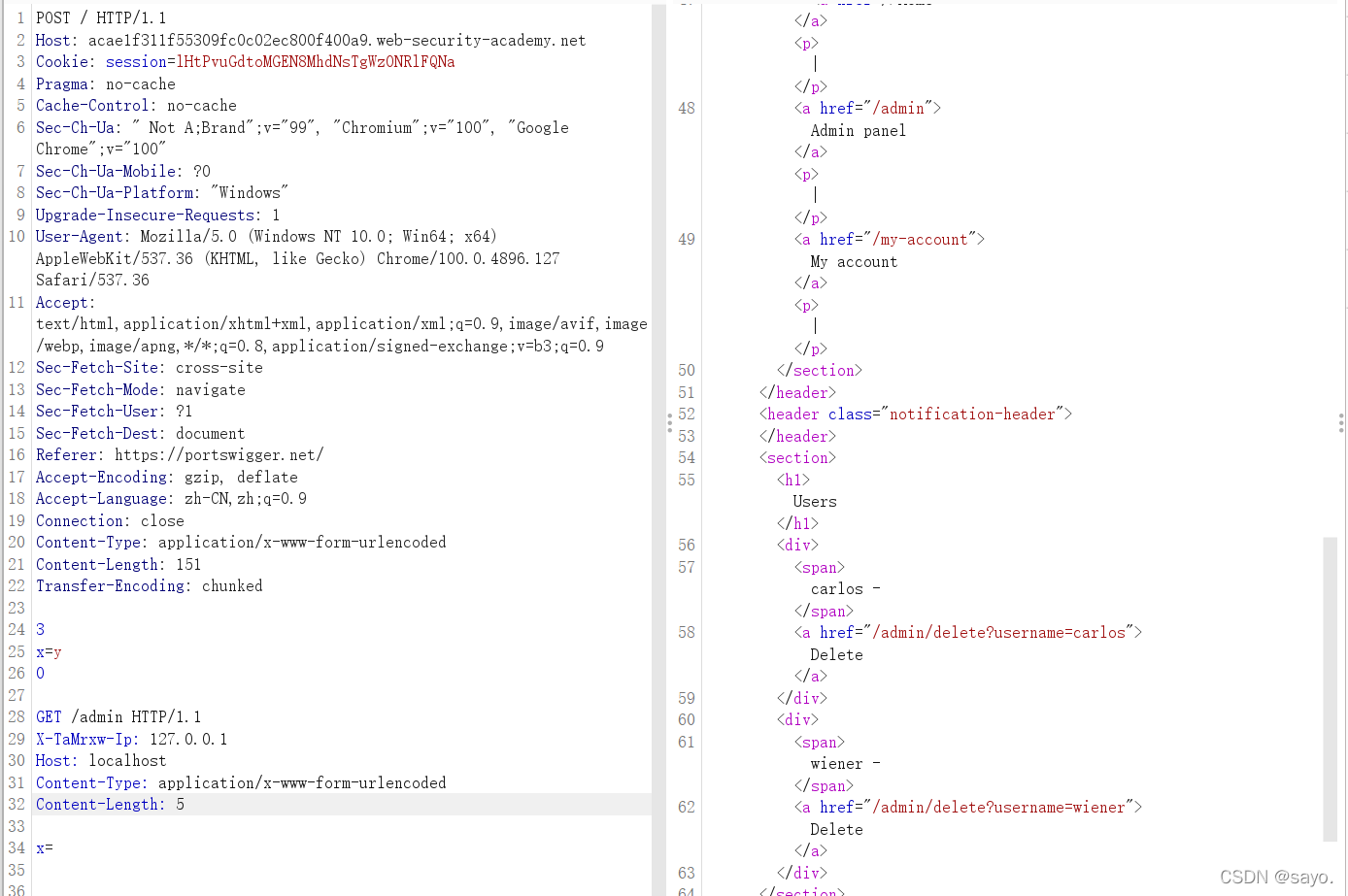Click the 'Accept-Encoding: gzip, deflate' header
The width and height of the screenshot is (1348, 896).
167,477
